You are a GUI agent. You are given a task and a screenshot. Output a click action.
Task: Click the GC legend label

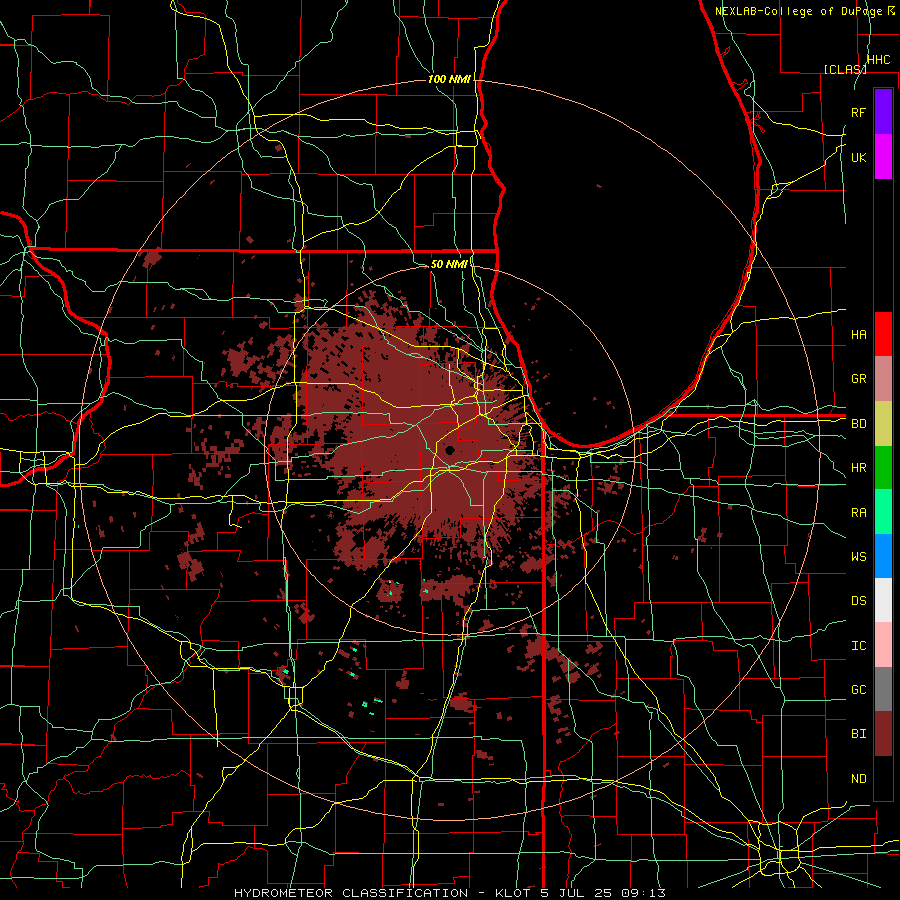pyautogui.click(x=858, y=690)
